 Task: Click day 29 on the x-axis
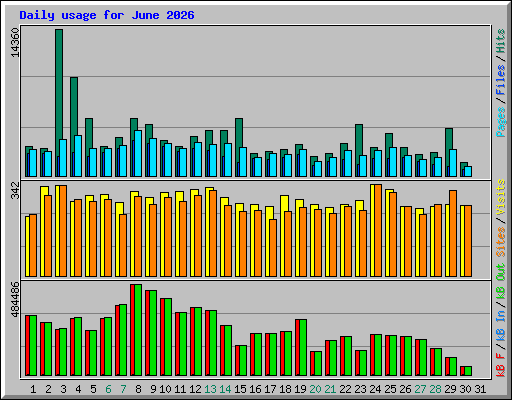[x=450, y=389]
